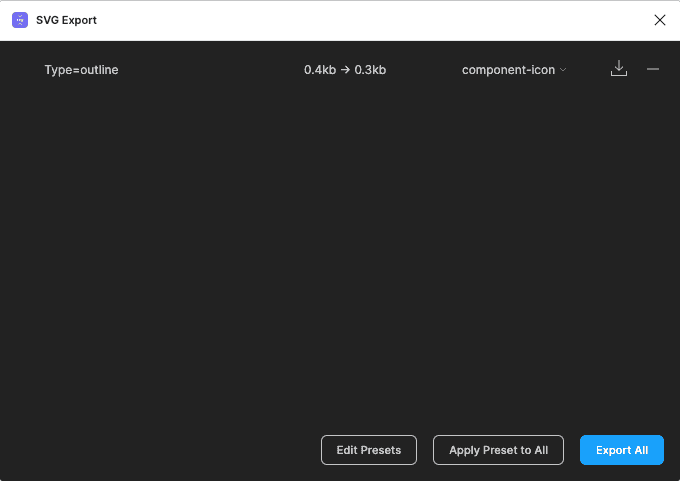Click the Export All button
Viewport: 680px width, 481px height.
621,450
